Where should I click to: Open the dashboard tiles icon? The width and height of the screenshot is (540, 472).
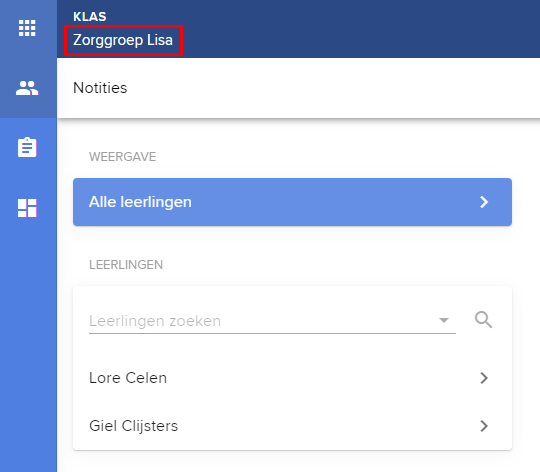(x=27, y=208)
